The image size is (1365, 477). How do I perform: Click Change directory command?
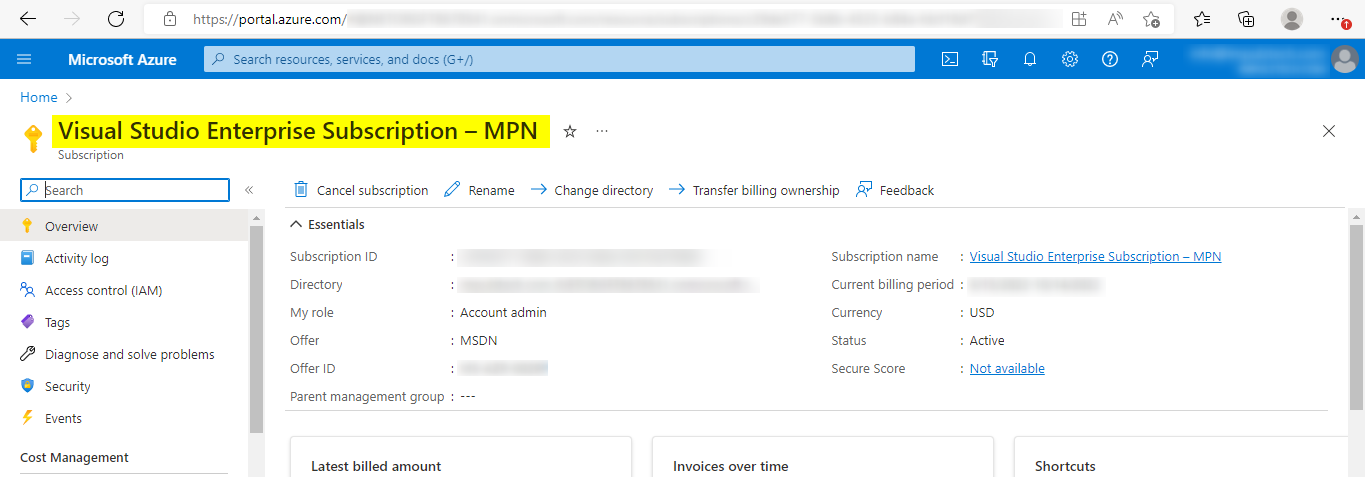pyautogui.click(x=592, y=190)
